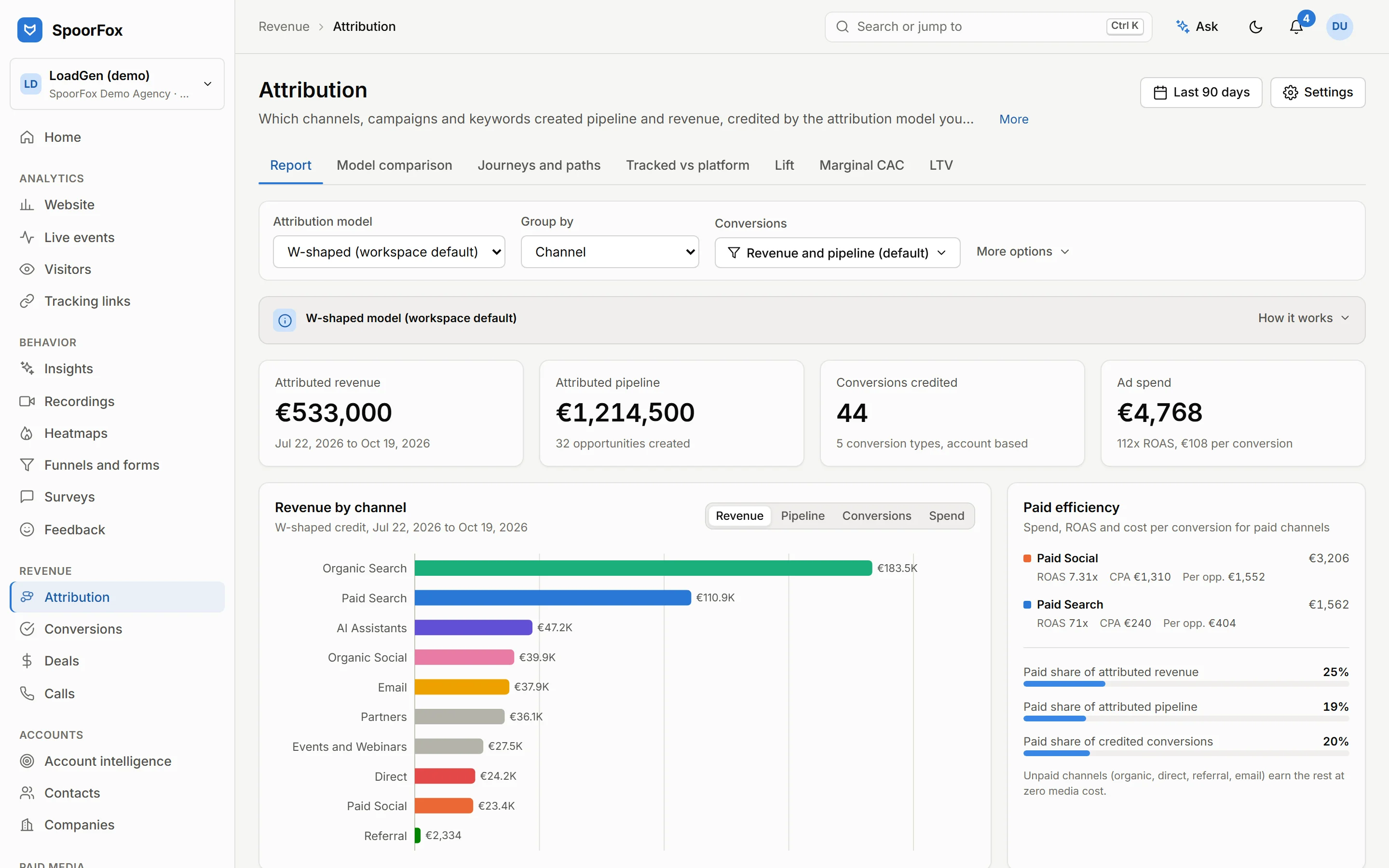Viewport: 1389px width, 868px height.
Task: Open Recordings in the sidebar
Action: click(x=117, y=401)
